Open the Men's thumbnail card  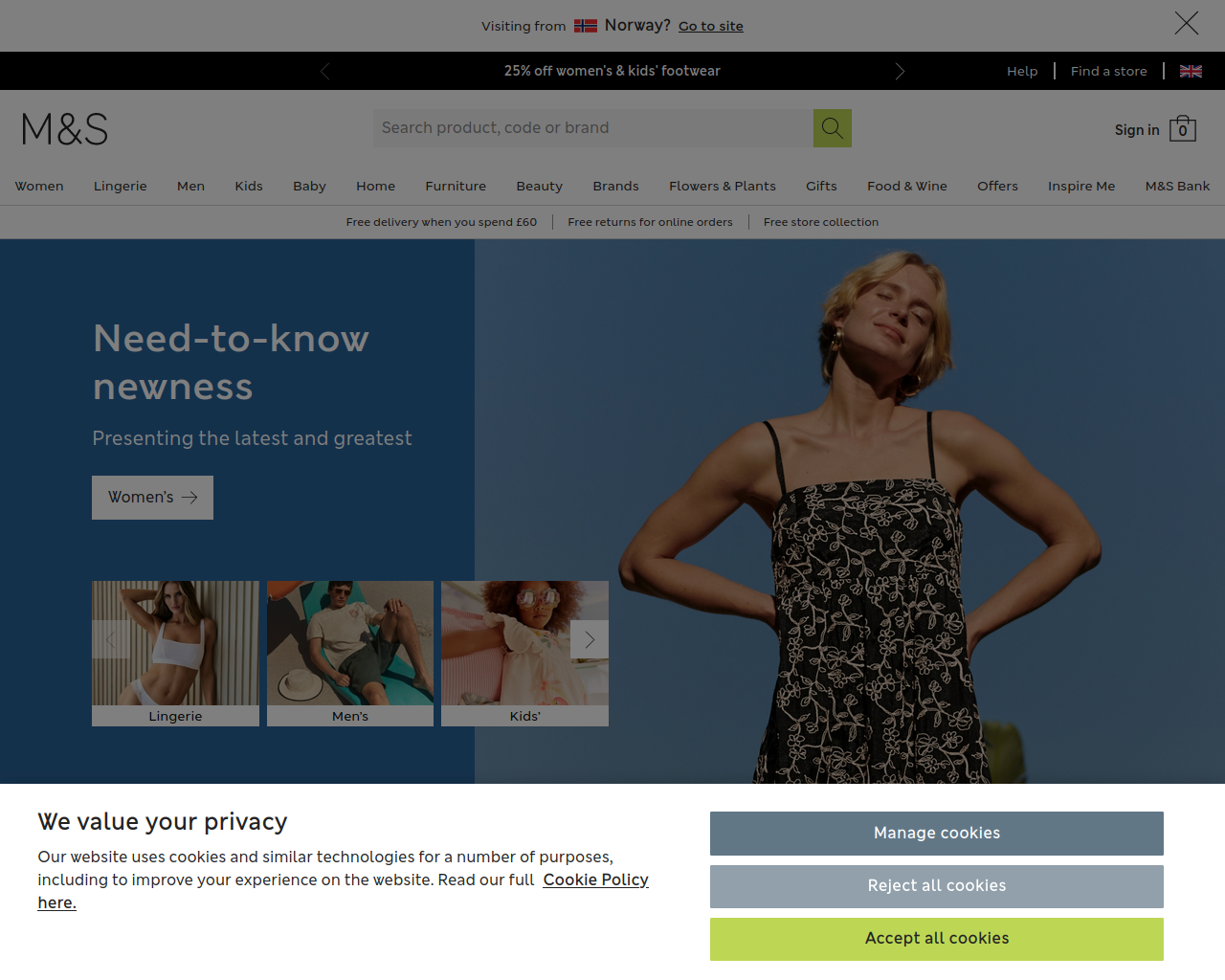[350, 654]
